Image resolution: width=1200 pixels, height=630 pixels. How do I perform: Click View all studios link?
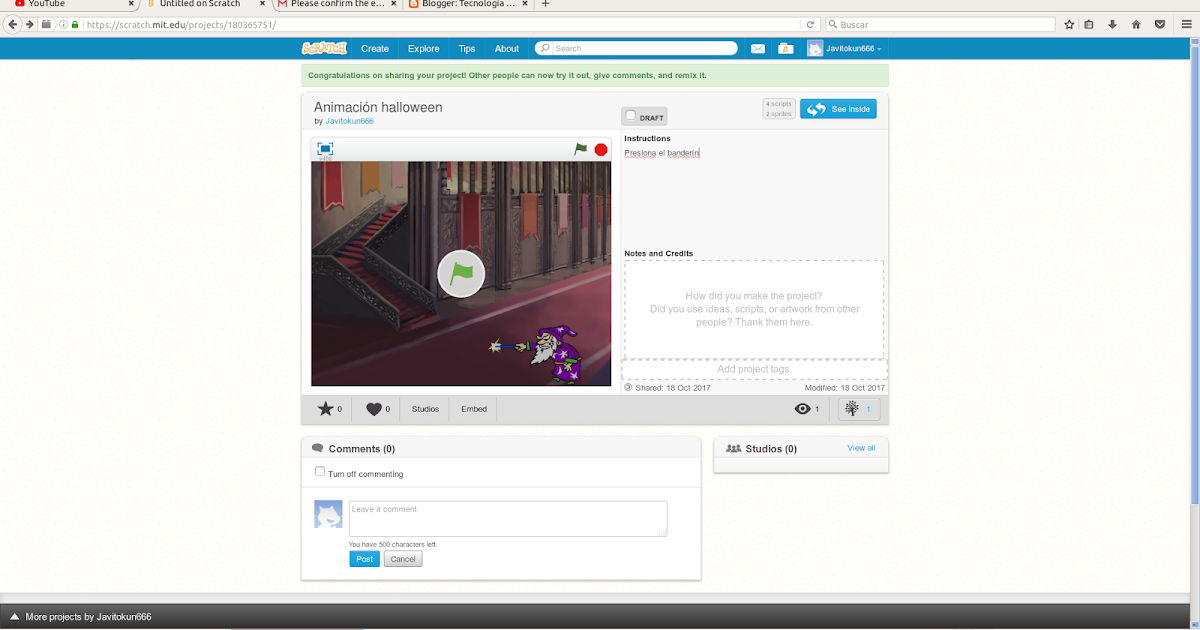[x=861, y=448]
